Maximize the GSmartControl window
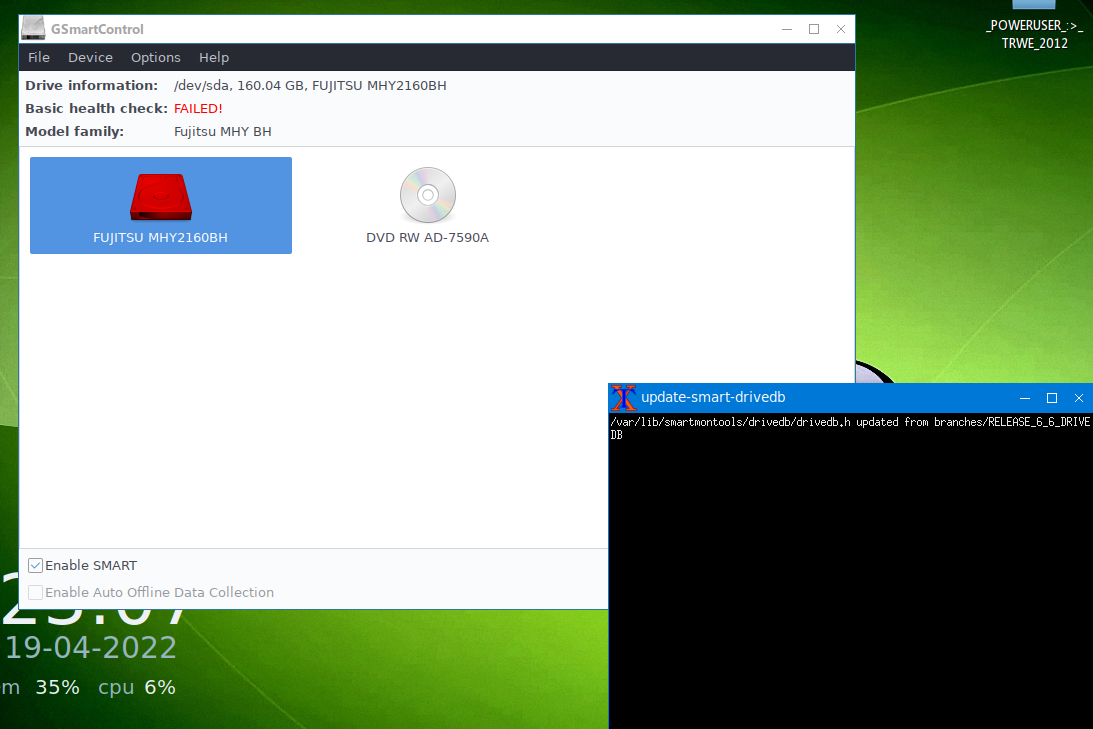This screenshot has height=729, width=1093. point(813,29)
